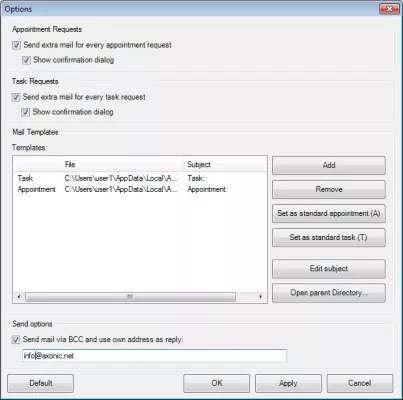Uncheck Send extra mail for every appointment request
403x400 pixels.
(x=16, y=45)
